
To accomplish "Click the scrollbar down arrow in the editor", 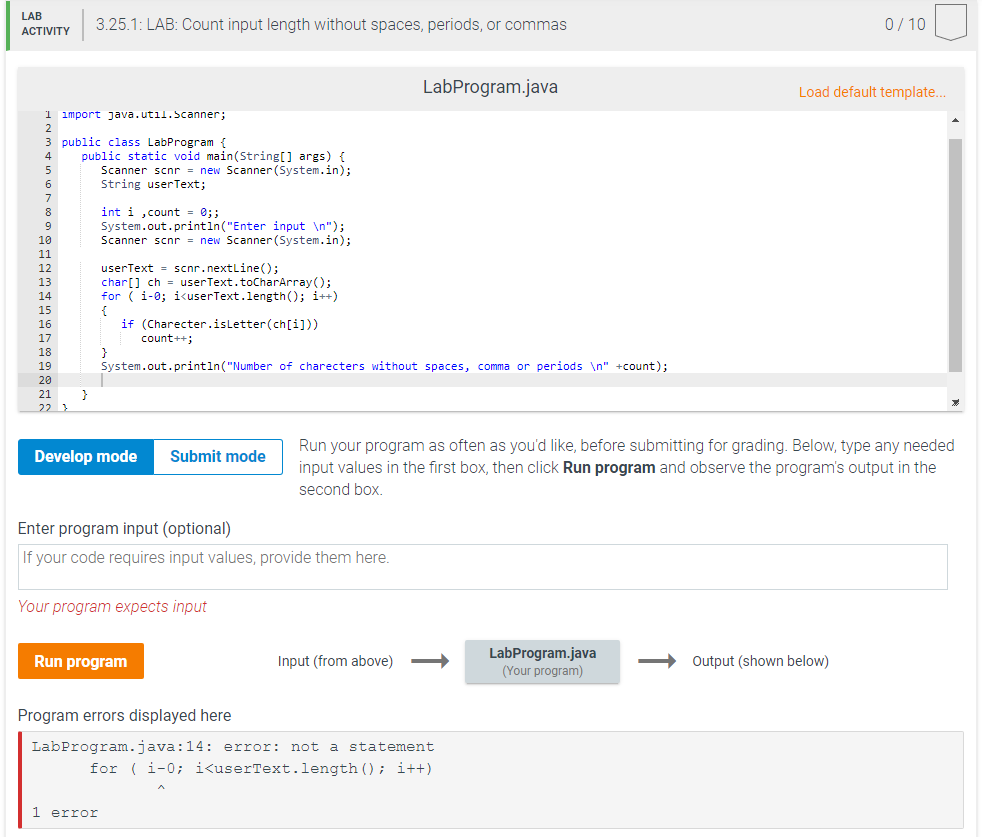I will (x=953, y=398).
